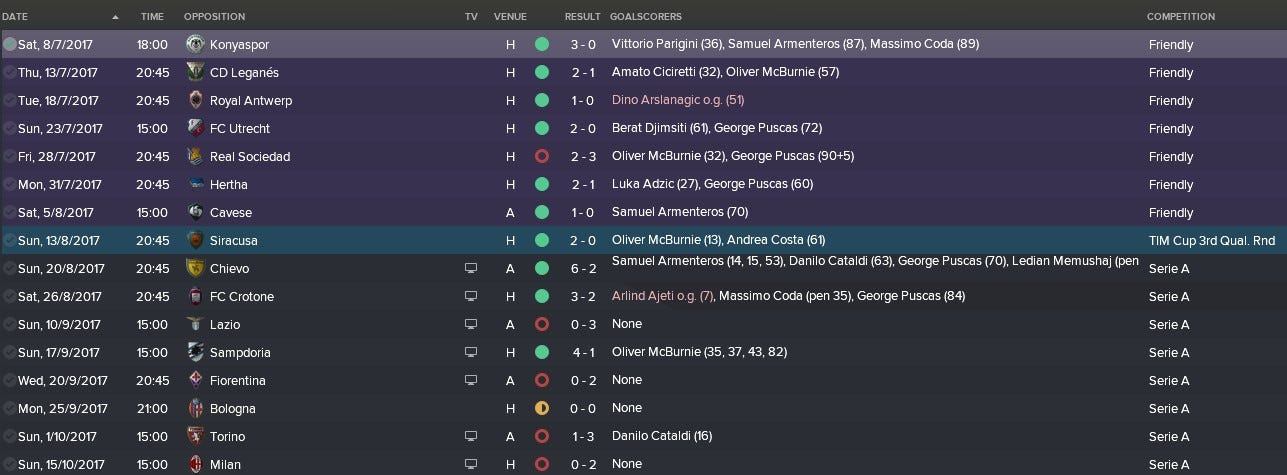Click the red loss indicator for Fiorentina
This screenshot has height=475, width=1287.
542,381
